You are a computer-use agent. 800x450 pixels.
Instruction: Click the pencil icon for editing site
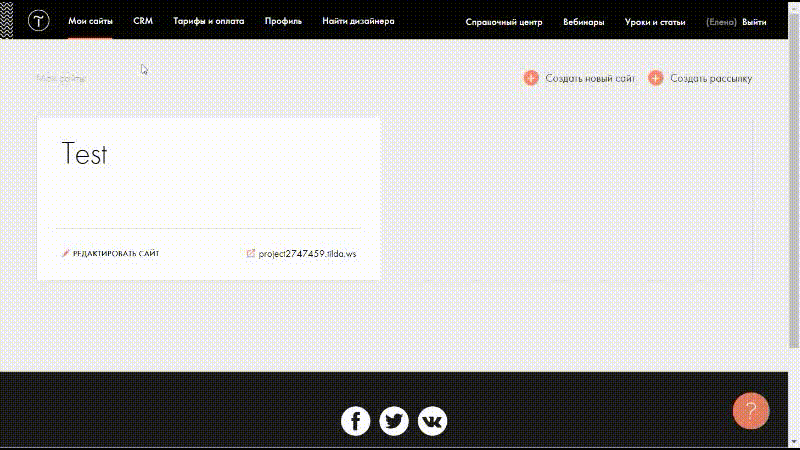pos(65,253)
